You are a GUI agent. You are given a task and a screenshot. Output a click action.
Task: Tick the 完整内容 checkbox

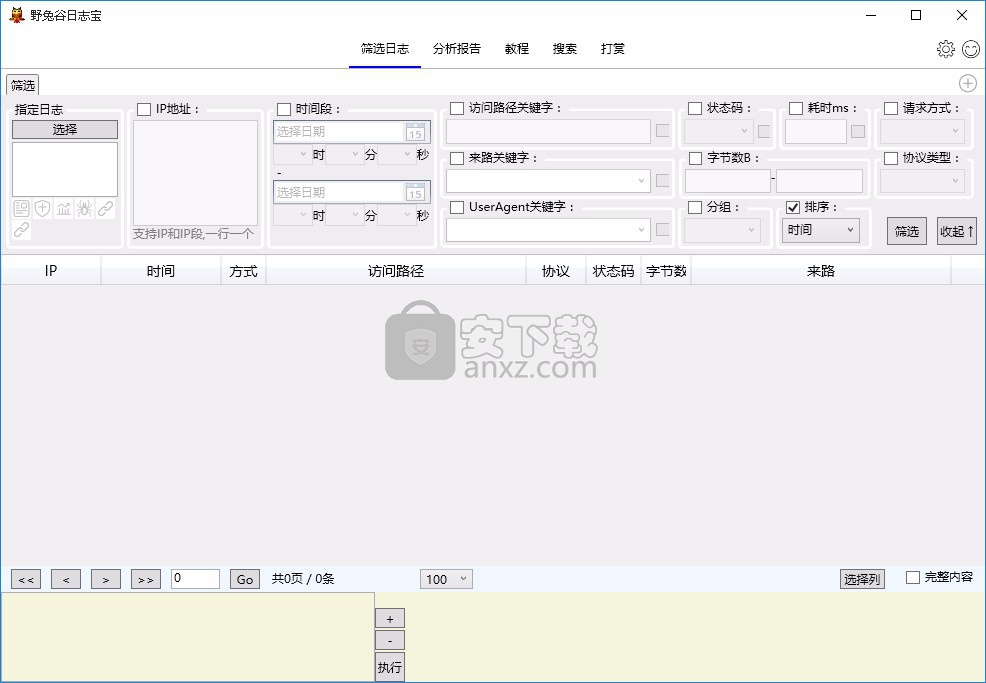coord(913,577)
